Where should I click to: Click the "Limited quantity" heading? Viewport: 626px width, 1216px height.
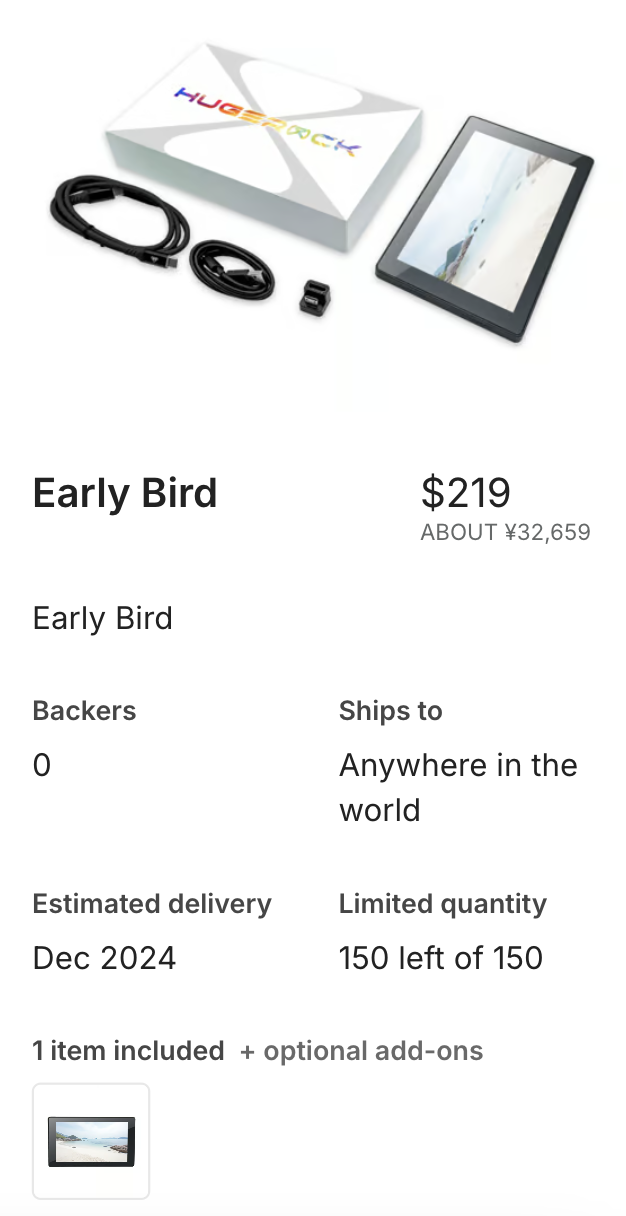click(442, 904)
